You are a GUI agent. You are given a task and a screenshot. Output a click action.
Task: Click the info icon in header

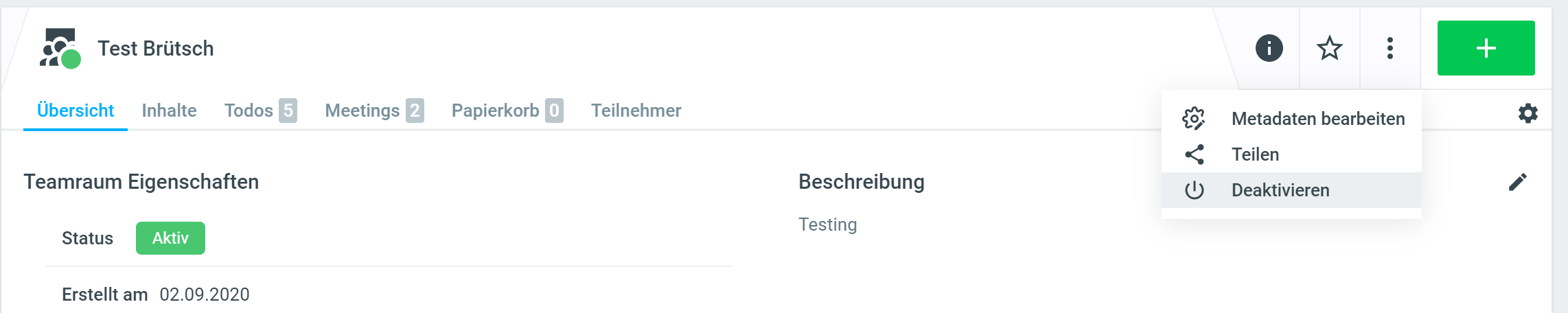(1269, 48)
